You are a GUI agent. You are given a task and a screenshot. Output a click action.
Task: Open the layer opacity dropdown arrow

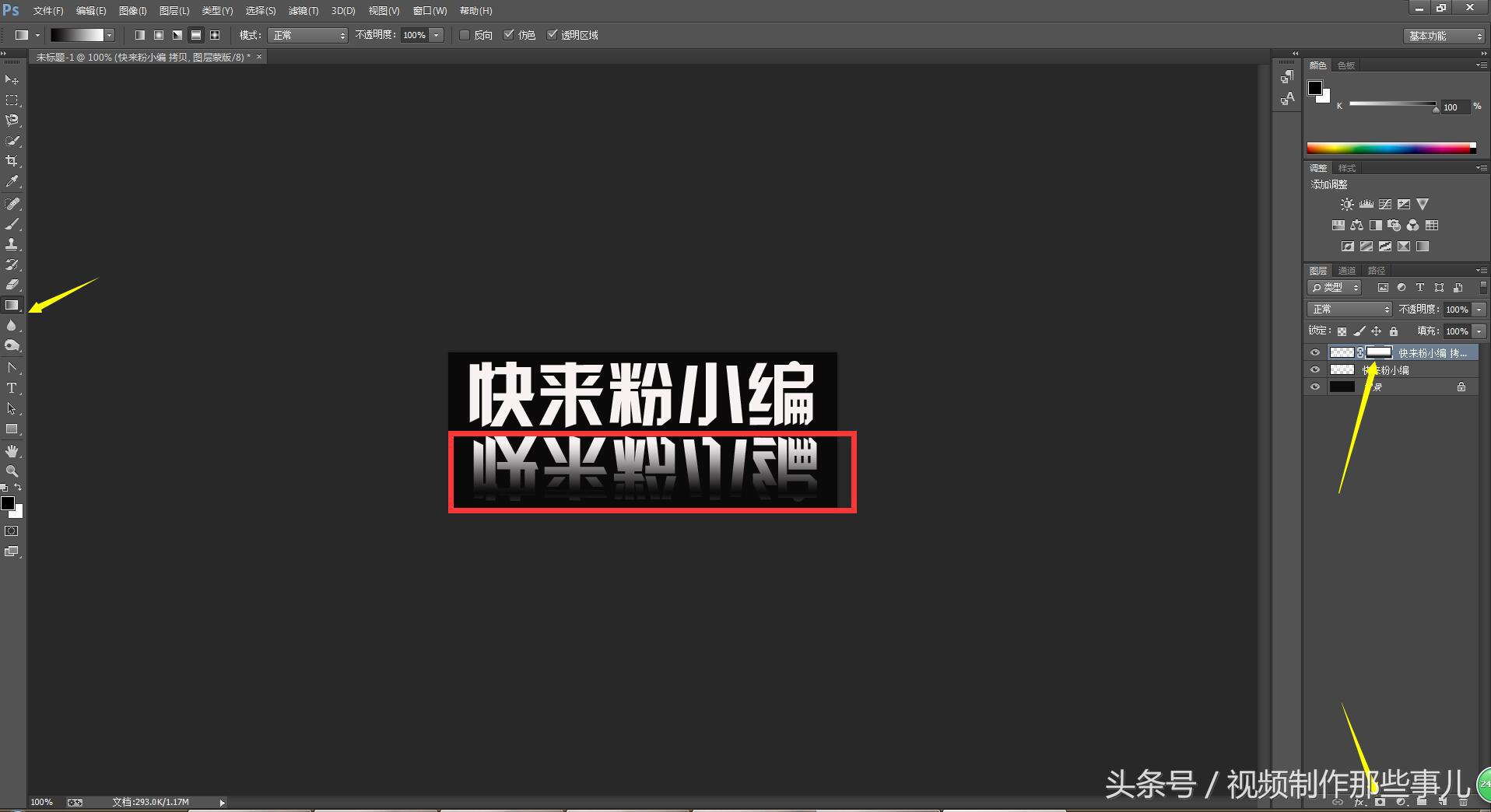(1479, 309)
